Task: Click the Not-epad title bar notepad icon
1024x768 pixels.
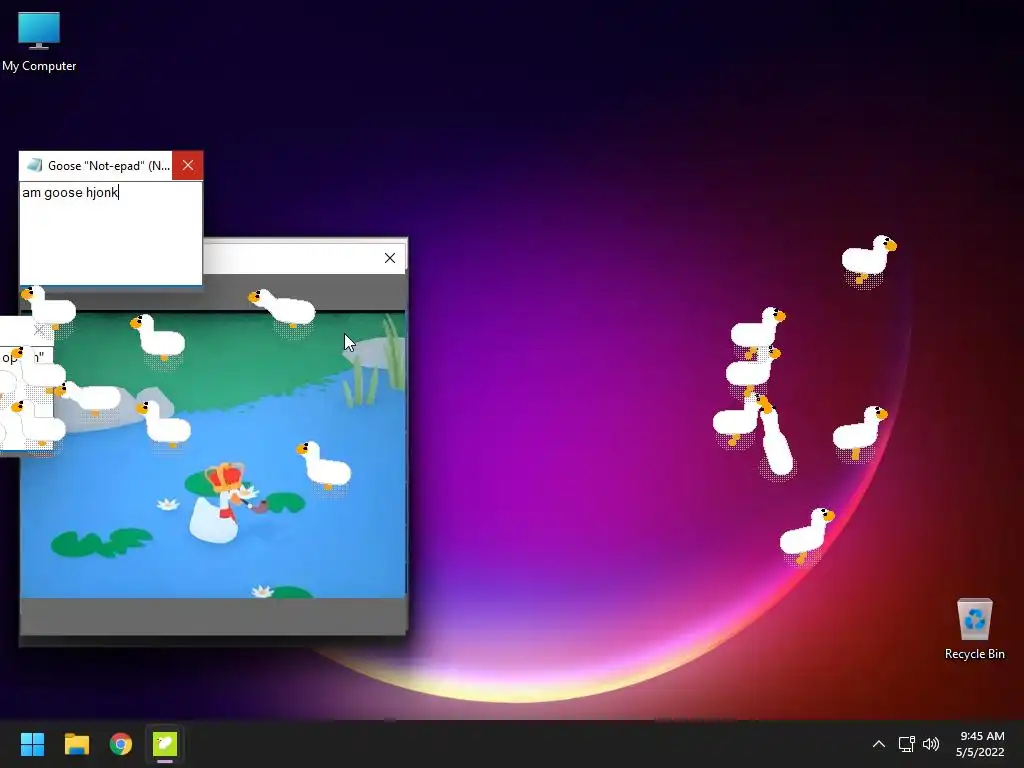Action: 35,165
